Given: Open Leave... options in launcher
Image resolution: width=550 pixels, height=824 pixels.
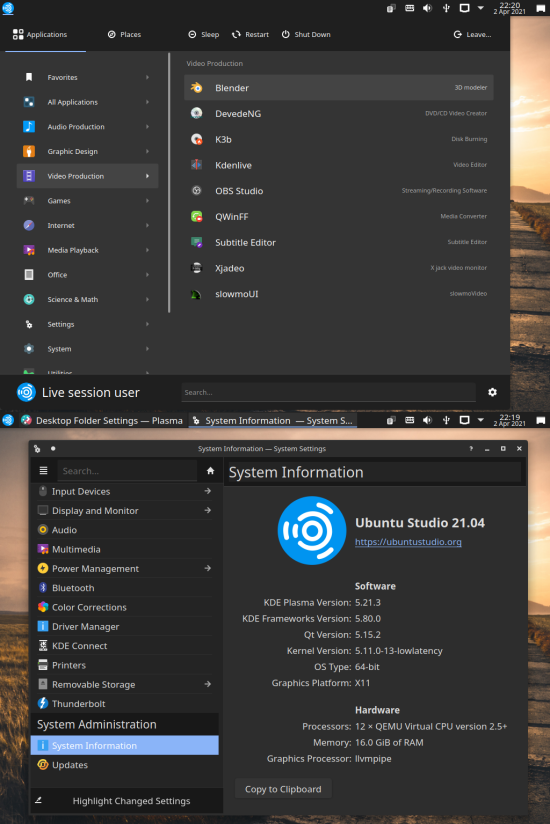Looking at the screenshot, I should 472,34.
